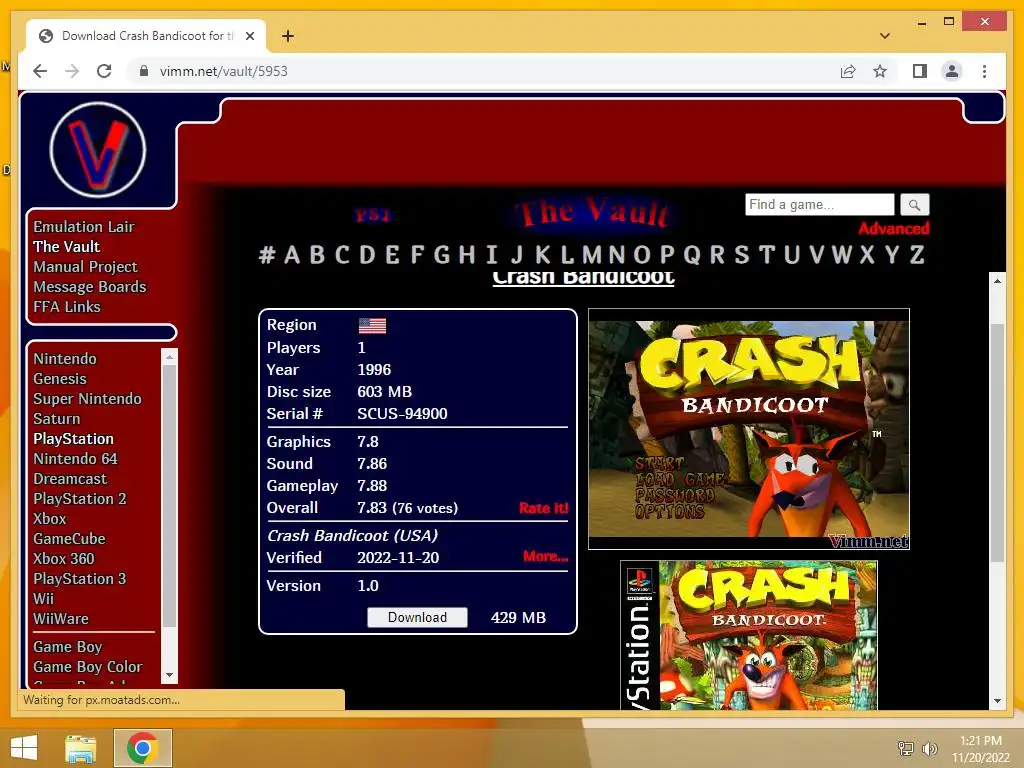The height and width of the screenshot is (768, 1024).
Task: Click the Crash Bandicoot box art
Action: (749, 635)
